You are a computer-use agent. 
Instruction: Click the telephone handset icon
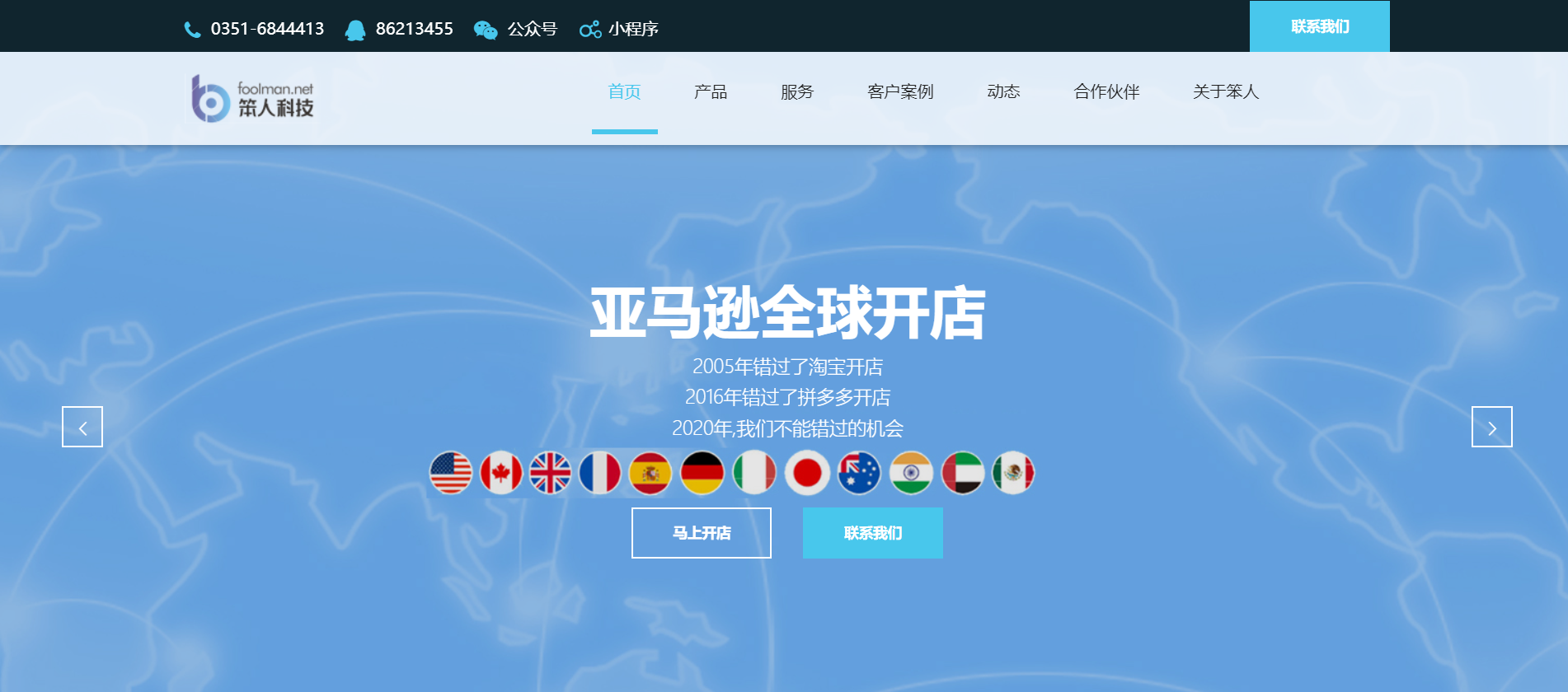click(192, 30)
